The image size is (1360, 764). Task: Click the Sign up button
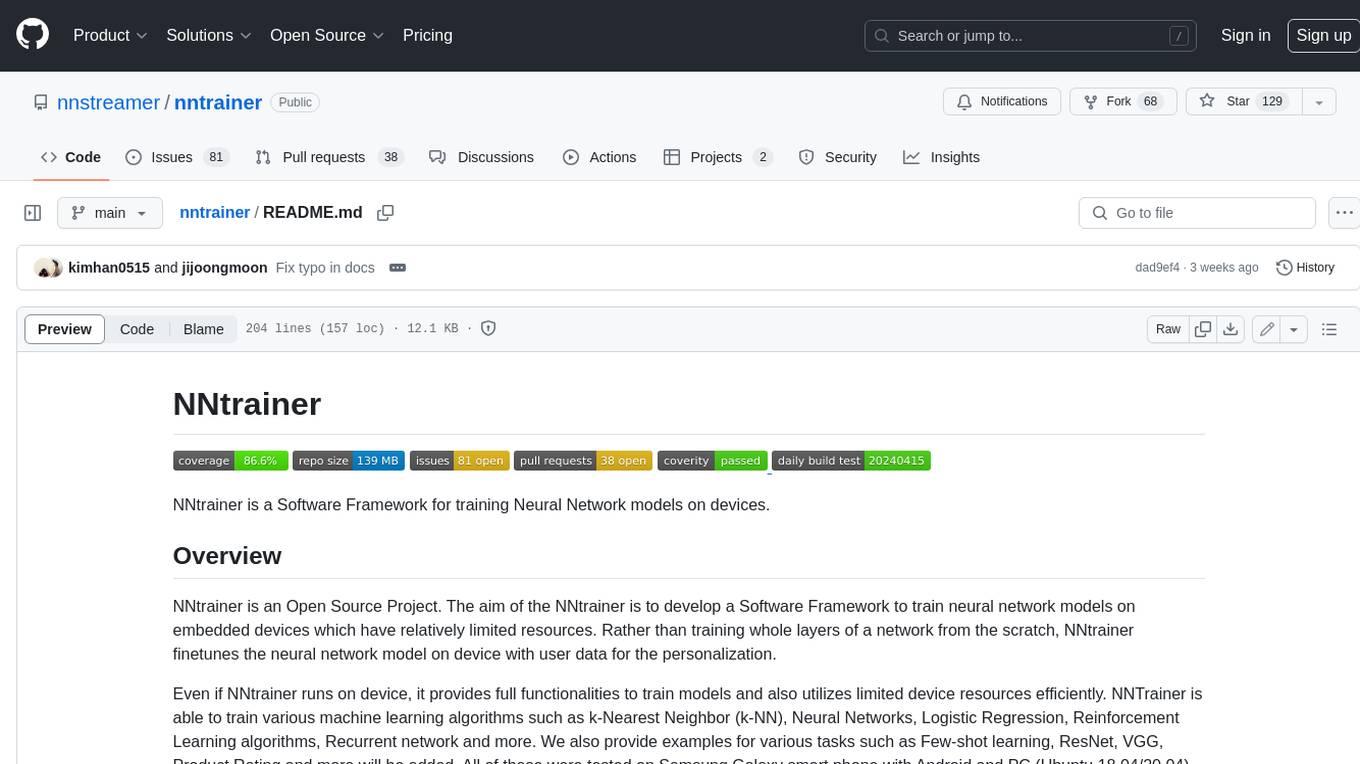click(1323, 35)
